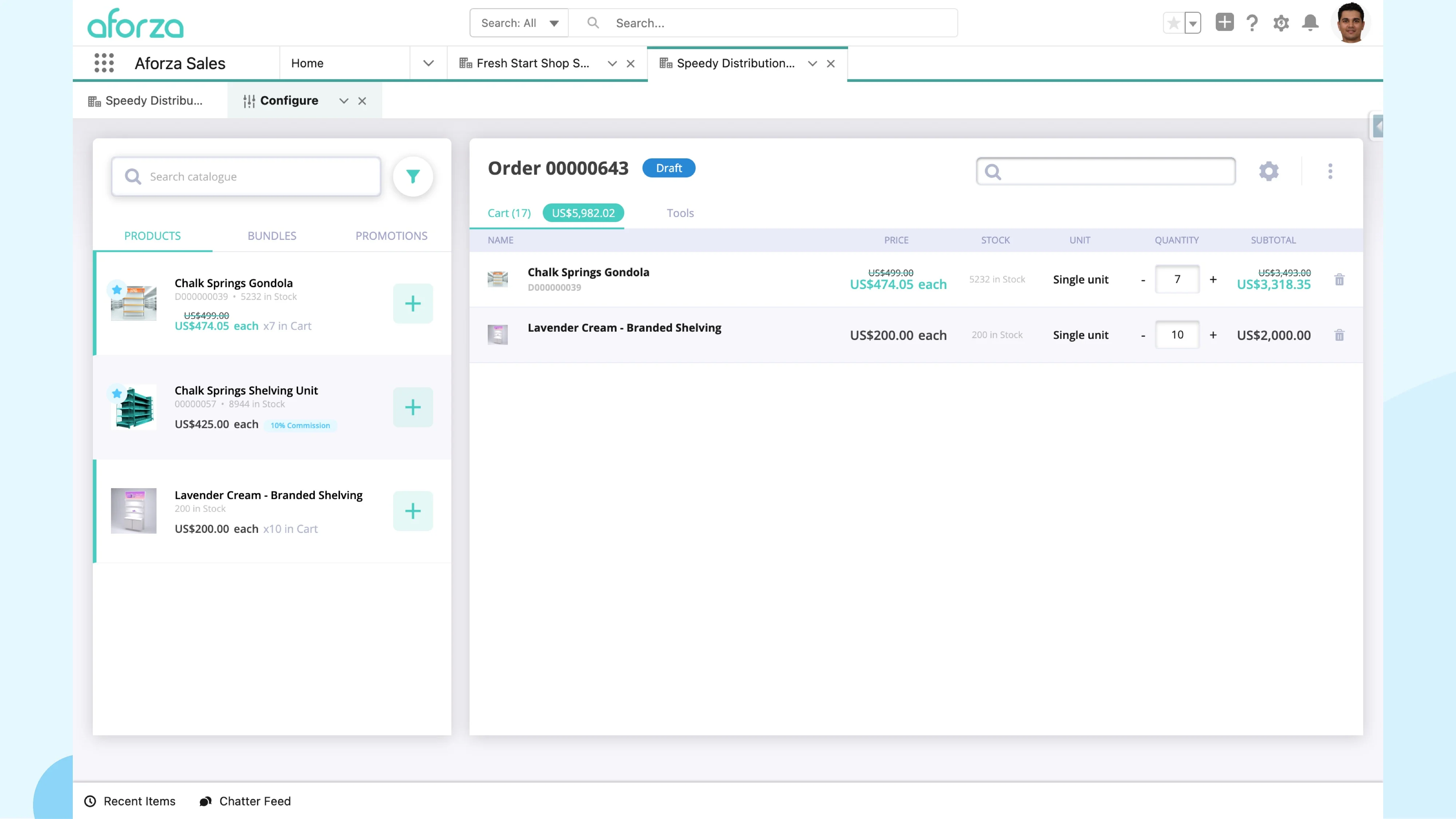Open Chalk Springs Gondola catalogue thumbnail
Viewport: 1456px width, 819px height.
pyautogui.click(x=134, y=304)
